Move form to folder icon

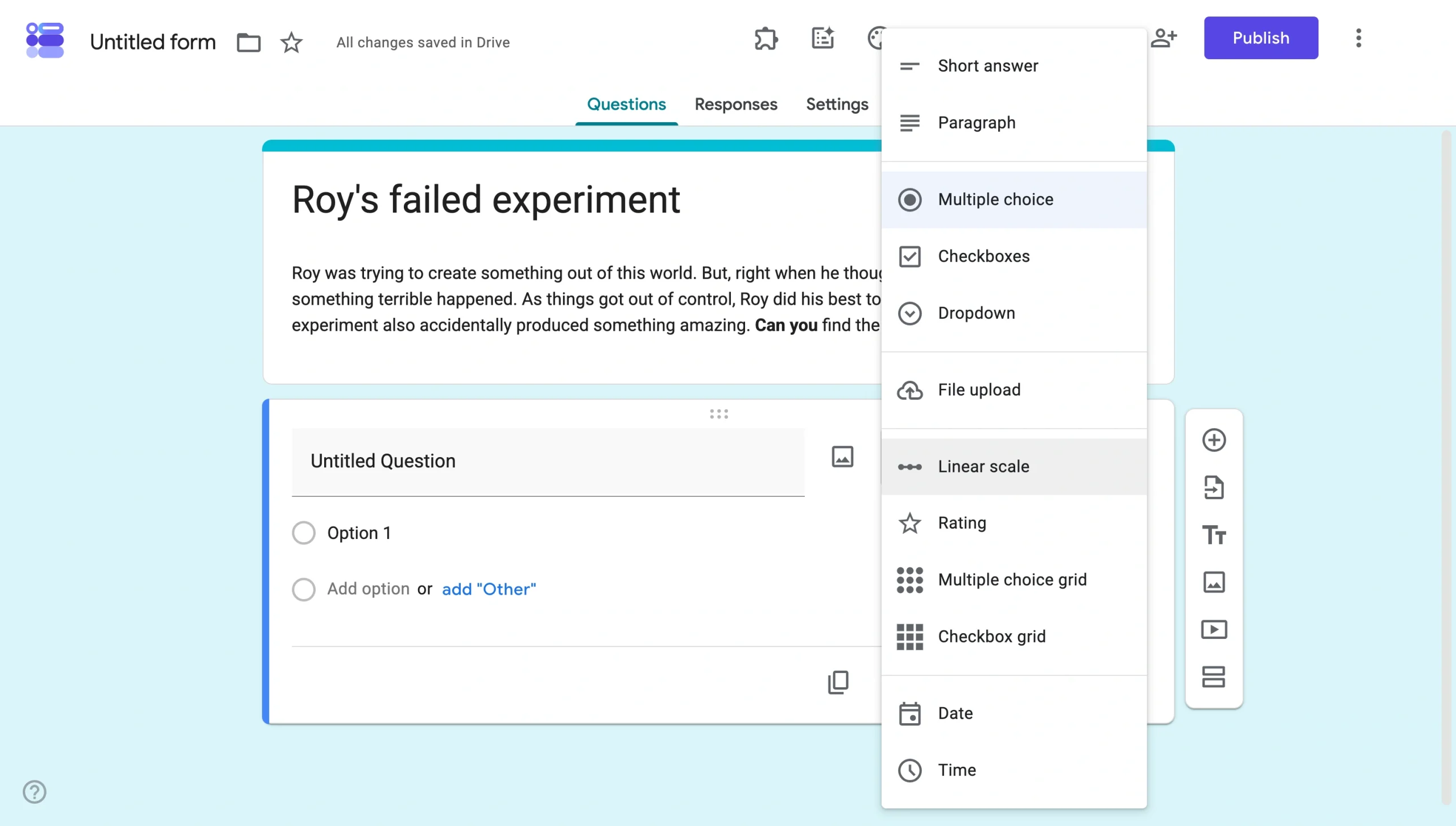(249, 42)
